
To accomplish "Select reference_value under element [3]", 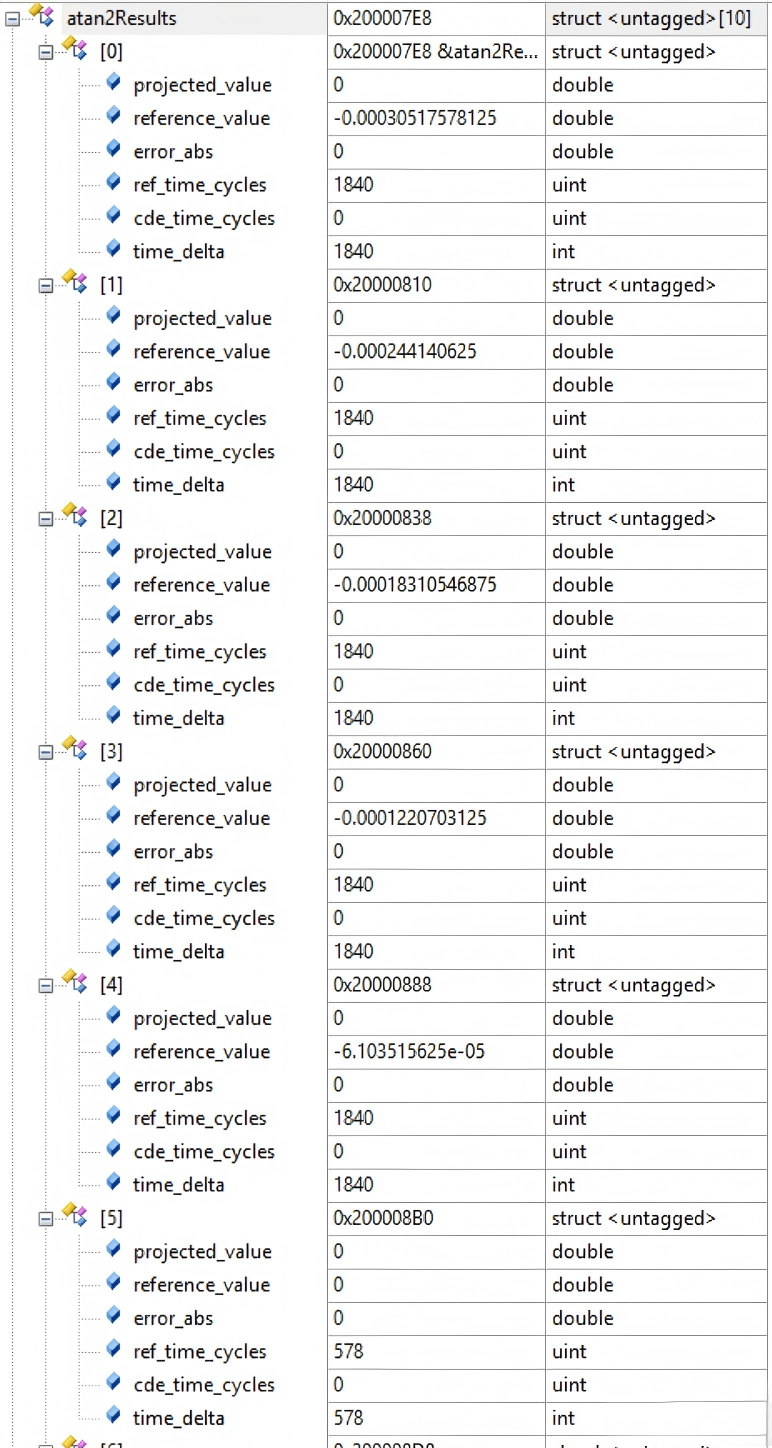I will (x=201, y=818).
